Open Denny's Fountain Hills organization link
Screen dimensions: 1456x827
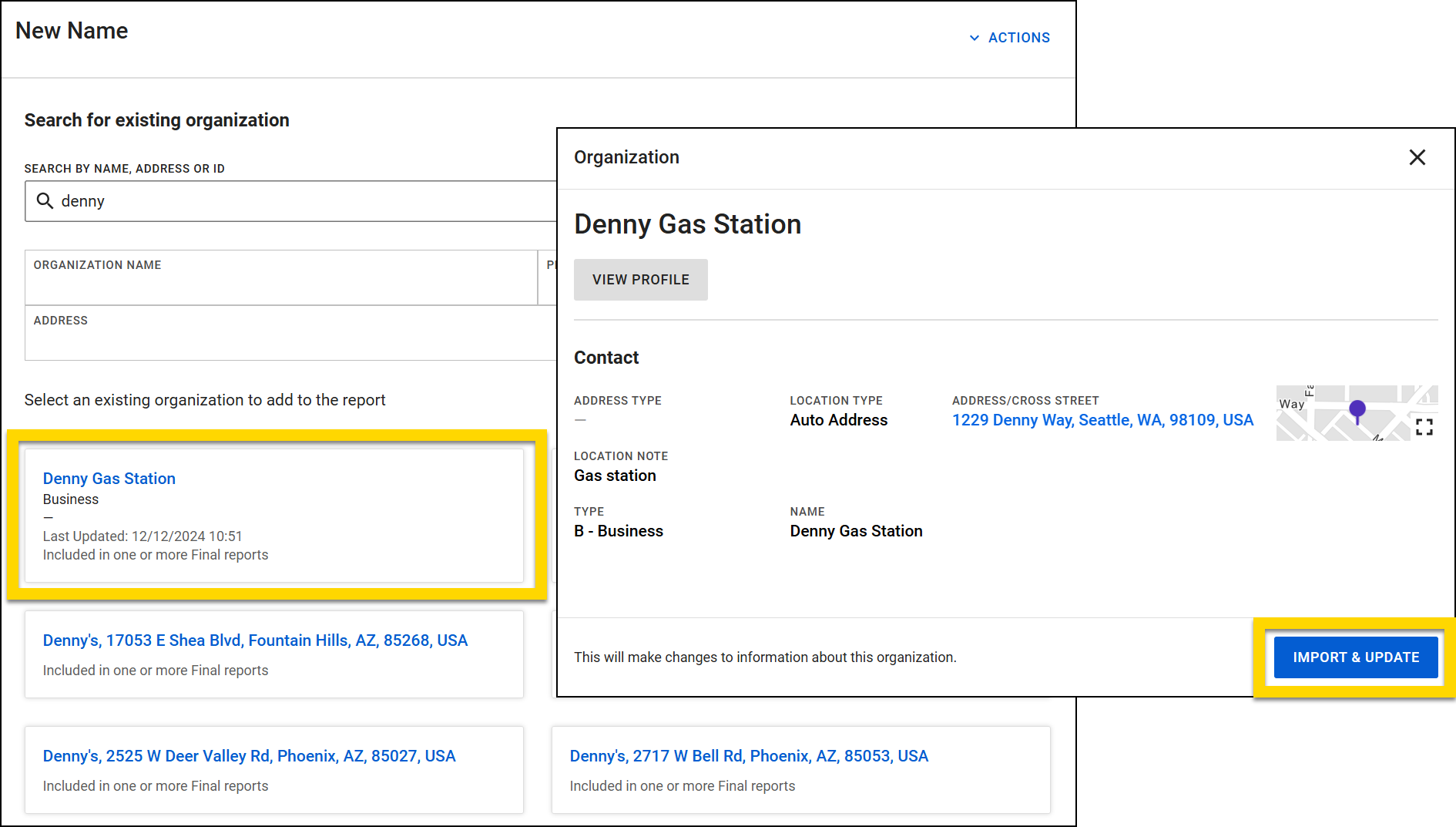pyautogui.click(x=255, y=640)
